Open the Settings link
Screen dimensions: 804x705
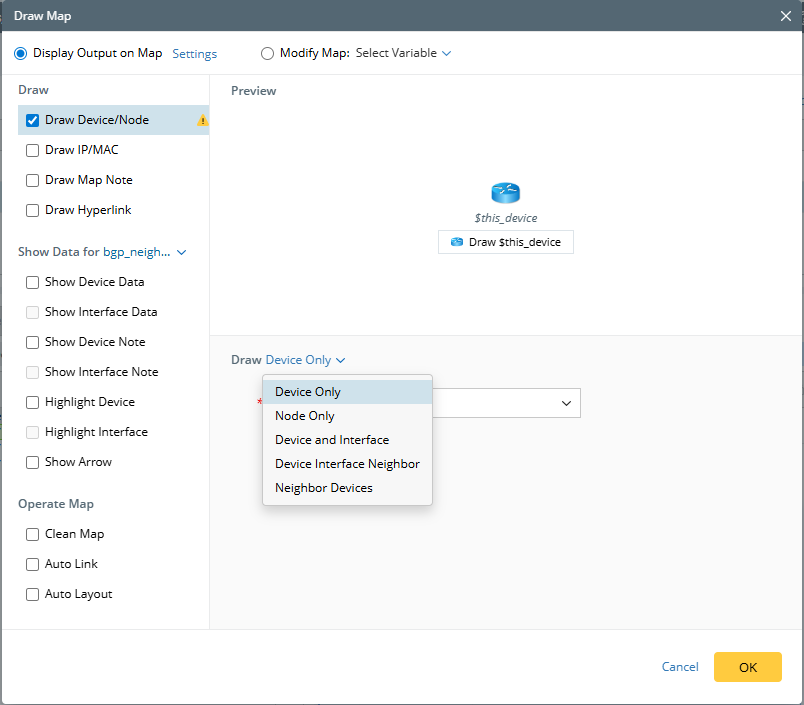point(194,54)
